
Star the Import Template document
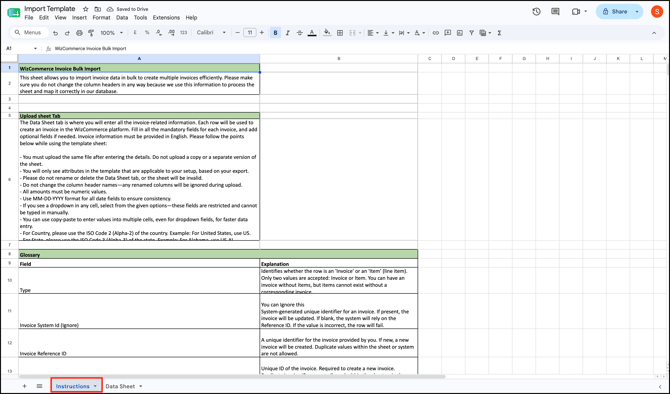85,9
